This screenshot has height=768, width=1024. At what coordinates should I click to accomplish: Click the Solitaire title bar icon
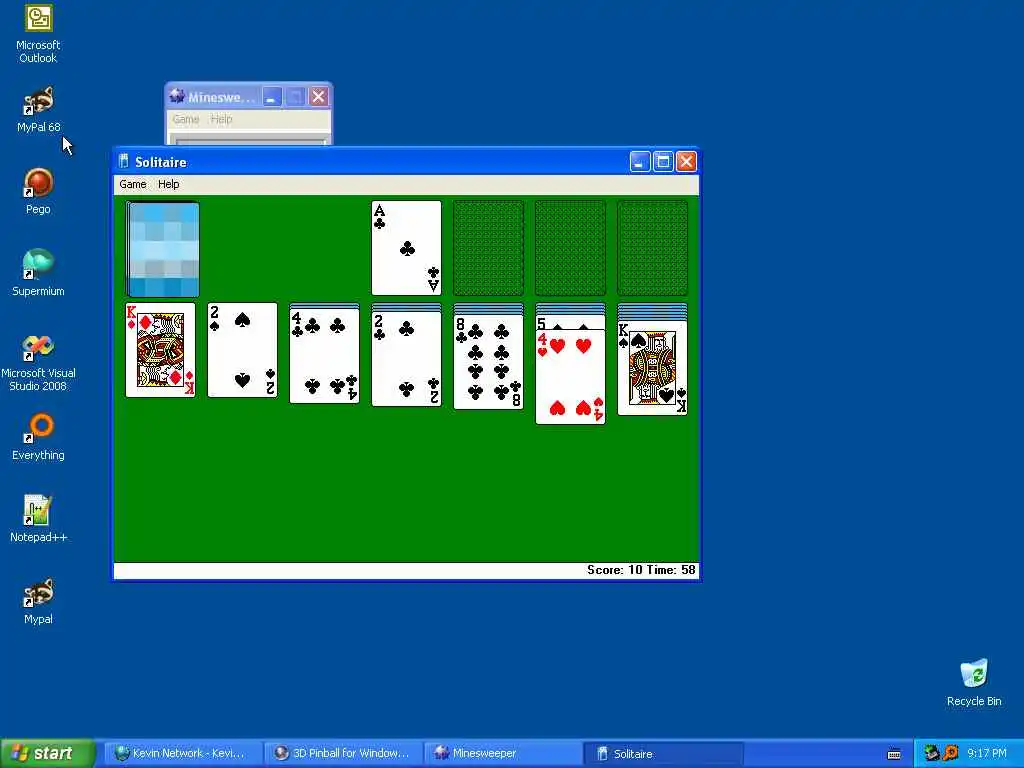pyautogui.click(x=123, y=161)
